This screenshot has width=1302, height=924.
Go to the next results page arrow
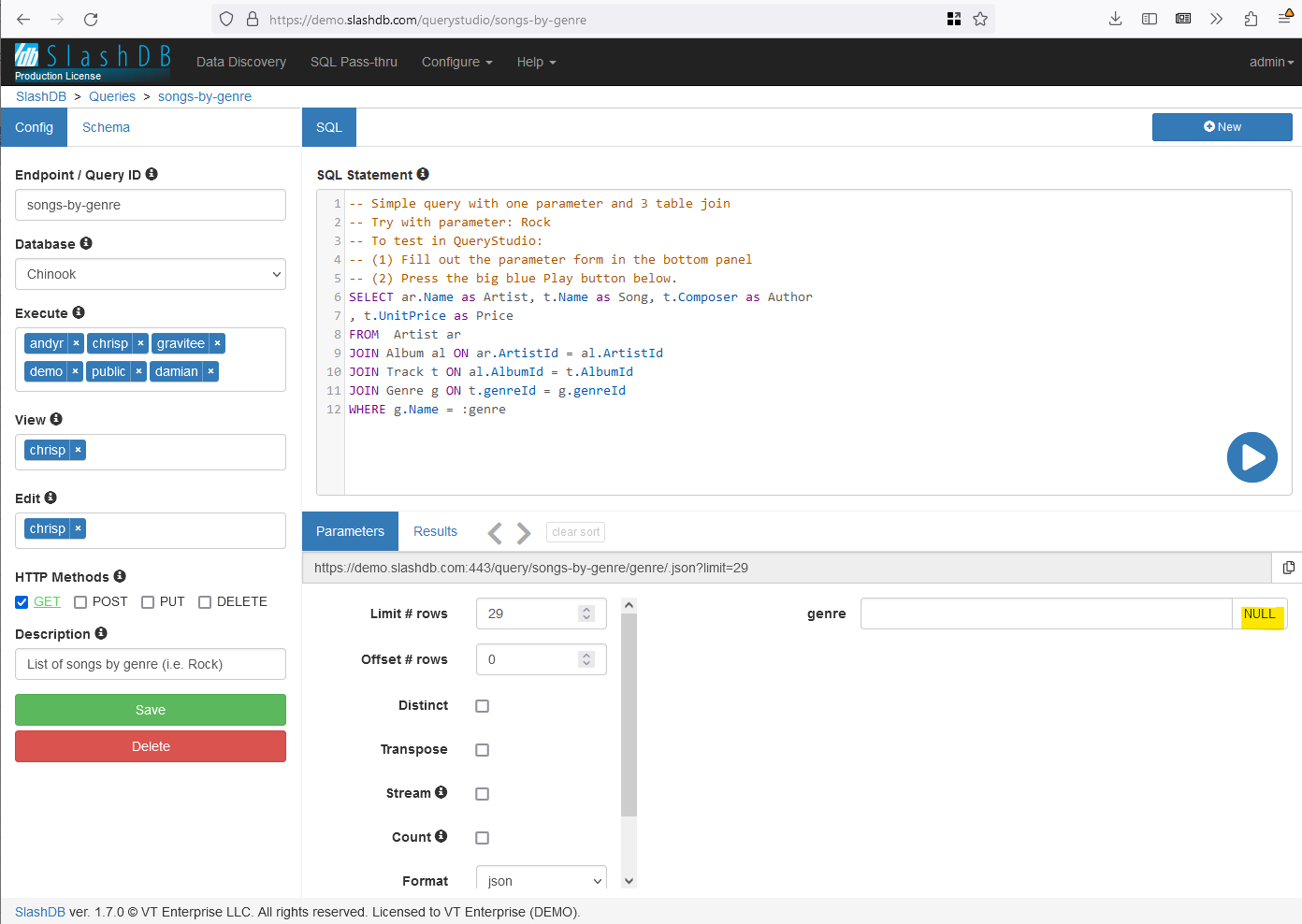point(524,533)
